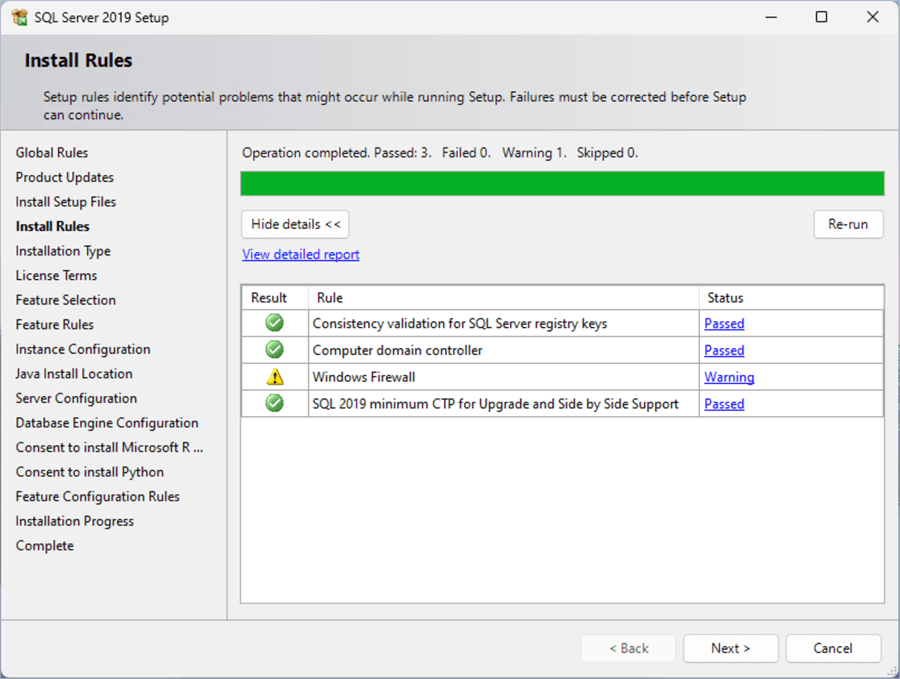Select Feature Selection step in sidebar
Viewport: 900px width, 679px height.
[65, 300]
